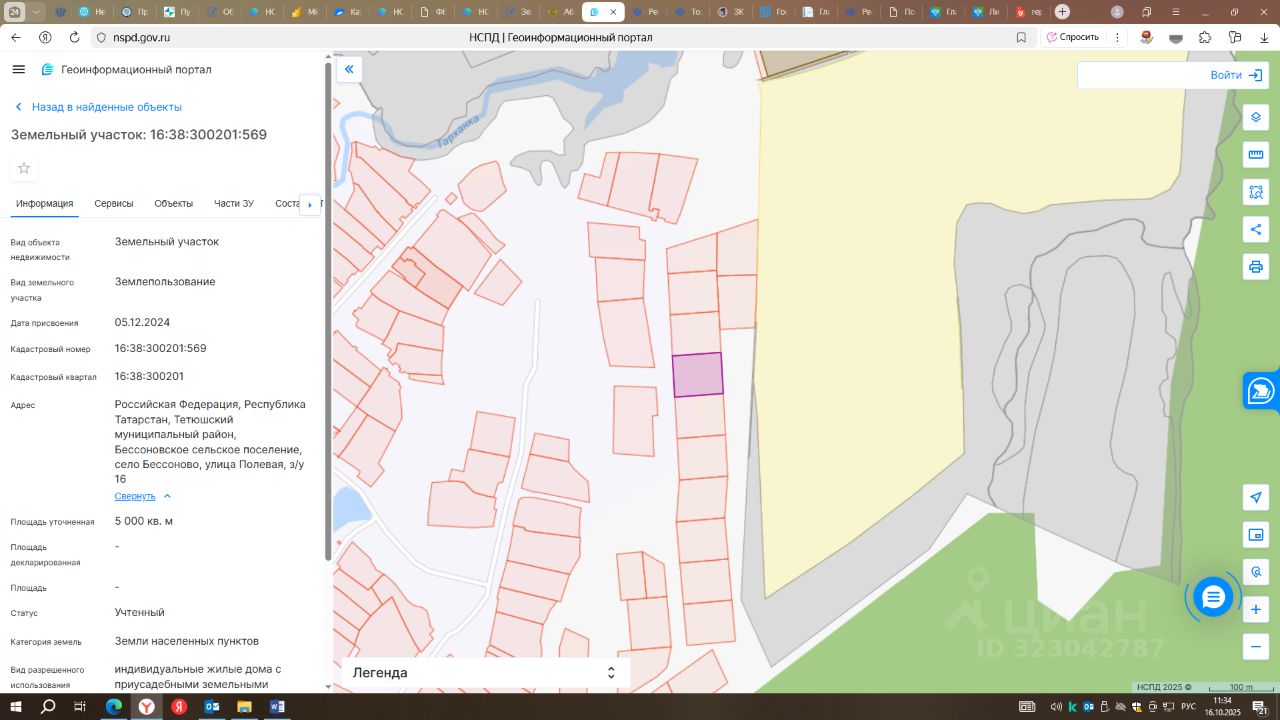
Task: Open the Состав tab
Action: [x=288, y=203]
